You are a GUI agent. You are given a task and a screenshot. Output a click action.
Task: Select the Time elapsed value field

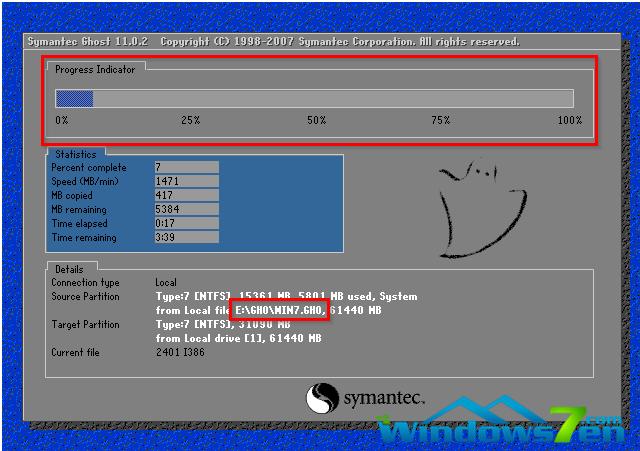[186, 224]
